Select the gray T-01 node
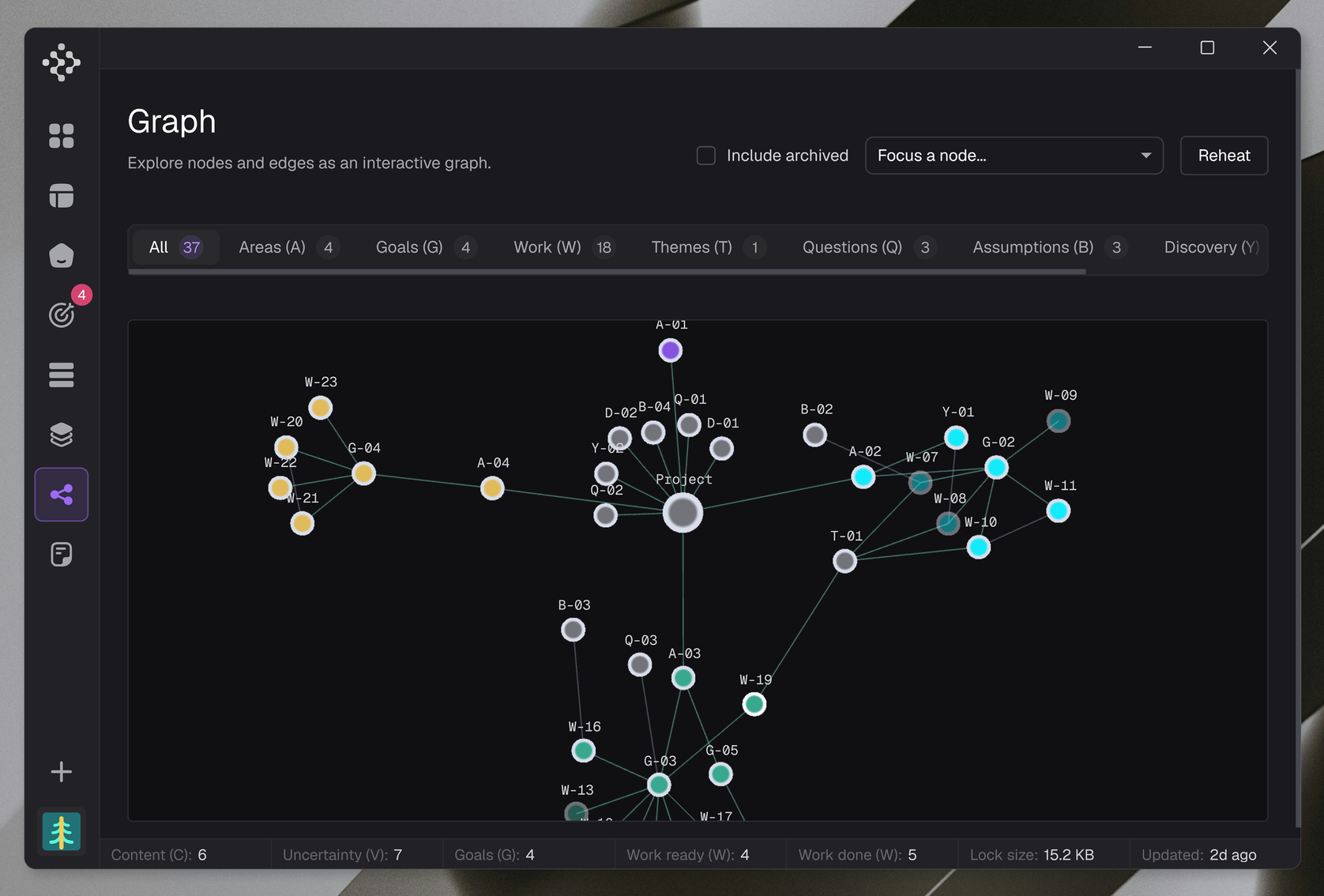 coord(844,561)
